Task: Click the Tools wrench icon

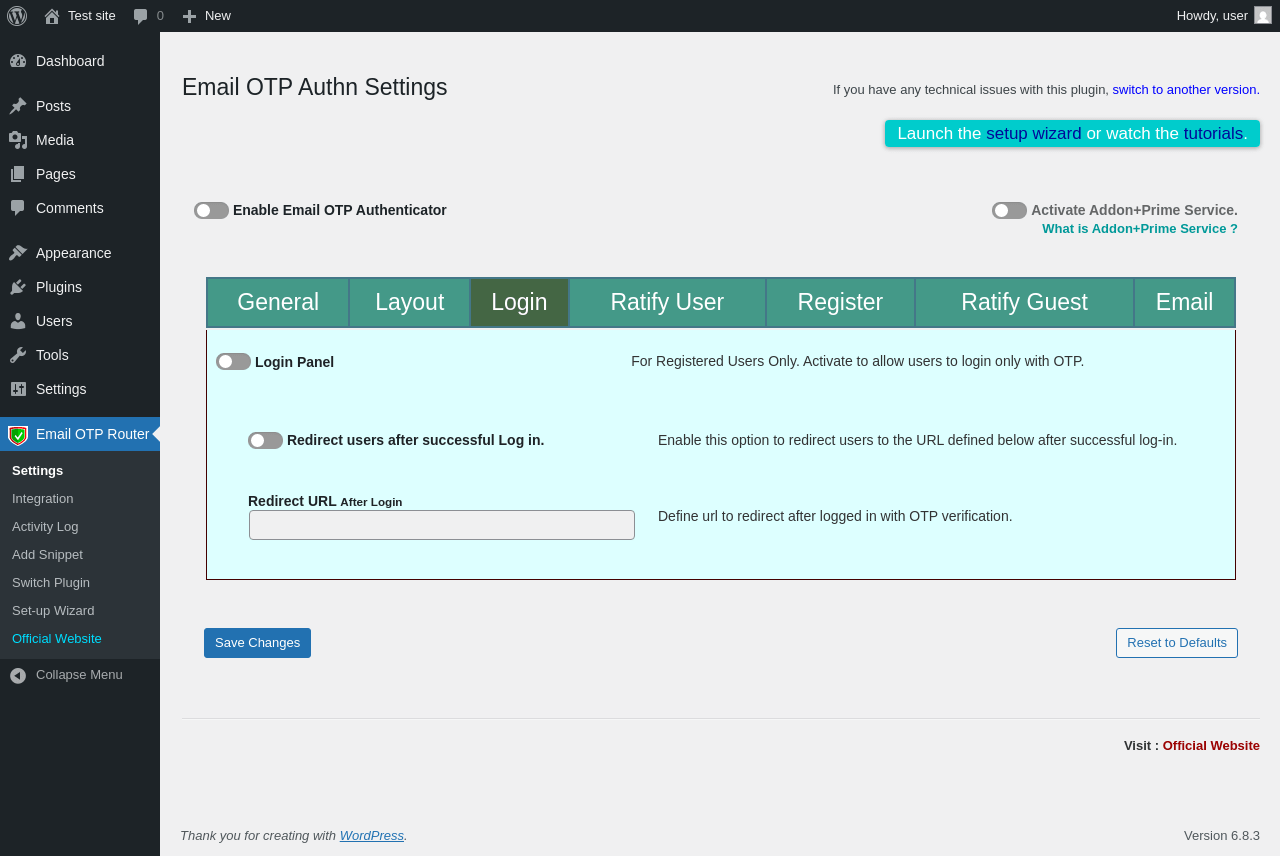Action: [x=18, y=355]
